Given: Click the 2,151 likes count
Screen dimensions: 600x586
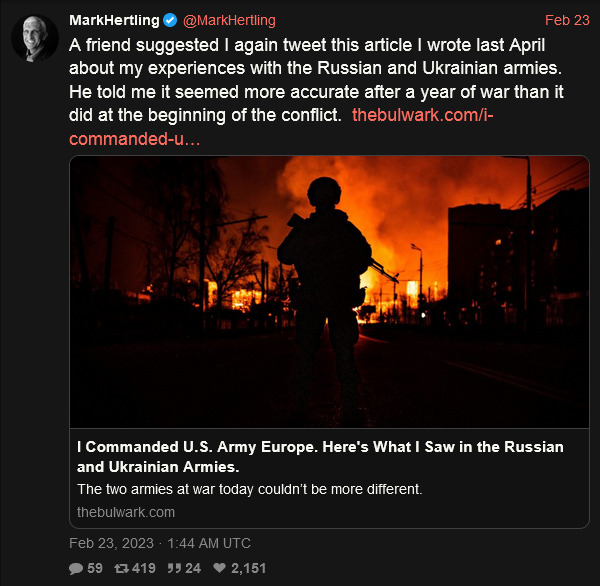Looking at the screenshot, I should click(248, 568).
